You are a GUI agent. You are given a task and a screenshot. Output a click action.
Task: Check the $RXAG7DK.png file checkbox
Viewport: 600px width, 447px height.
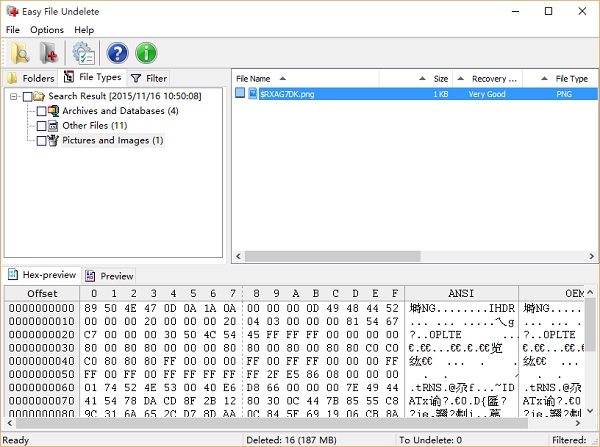240,93
